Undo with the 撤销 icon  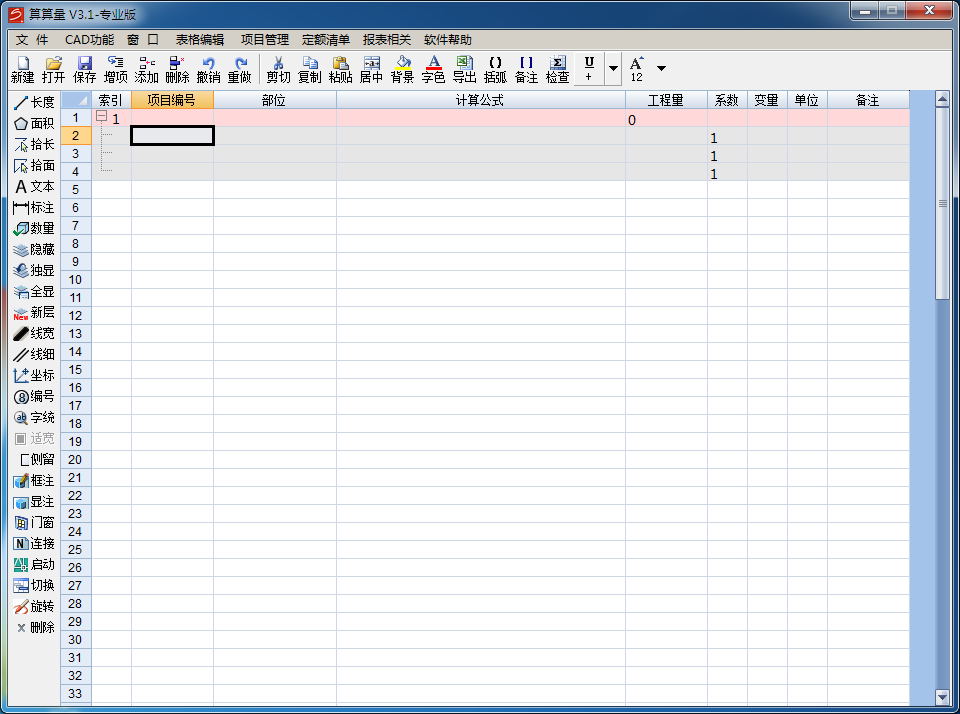[209, 69]
